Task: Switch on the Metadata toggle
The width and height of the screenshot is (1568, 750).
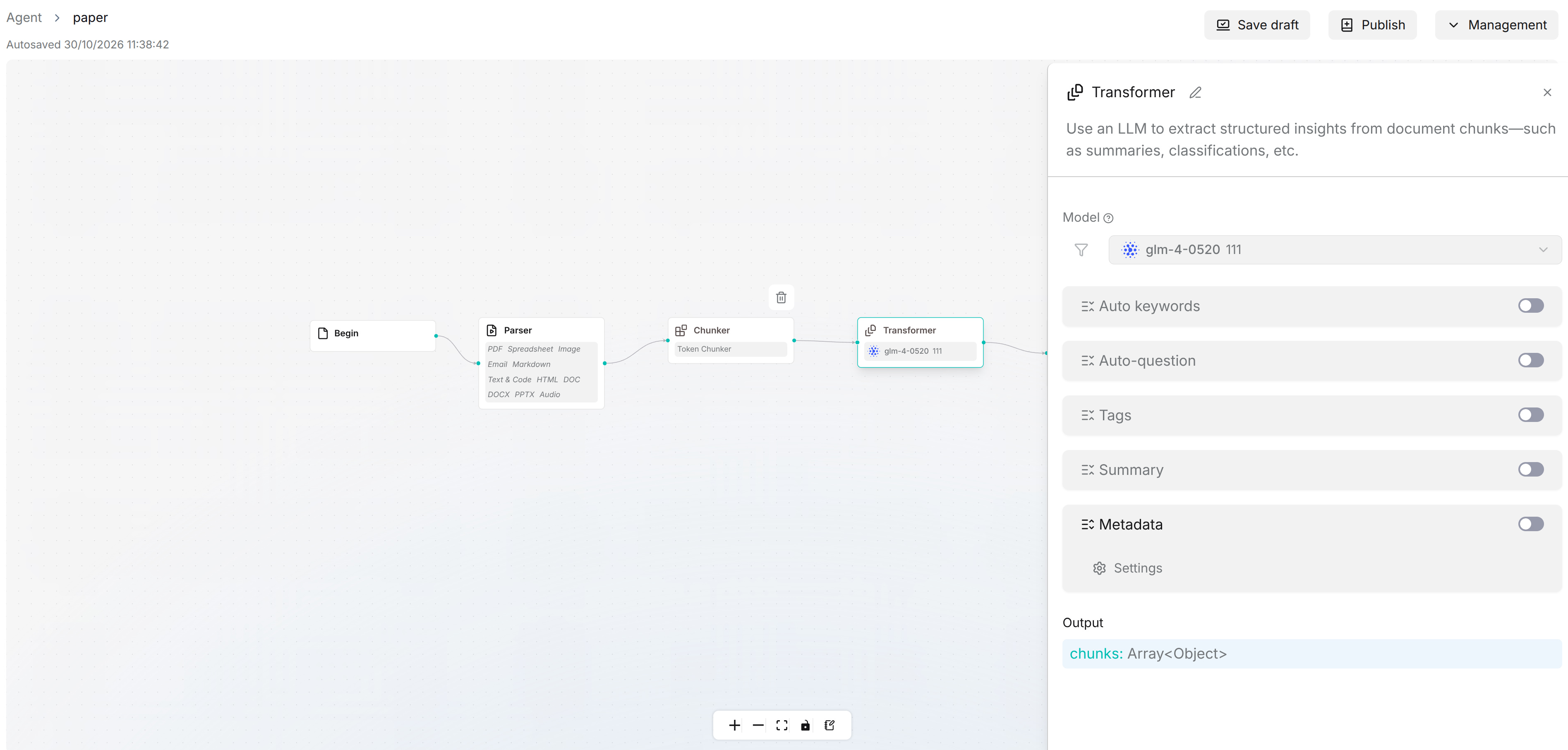Action: click(1530, 524)
